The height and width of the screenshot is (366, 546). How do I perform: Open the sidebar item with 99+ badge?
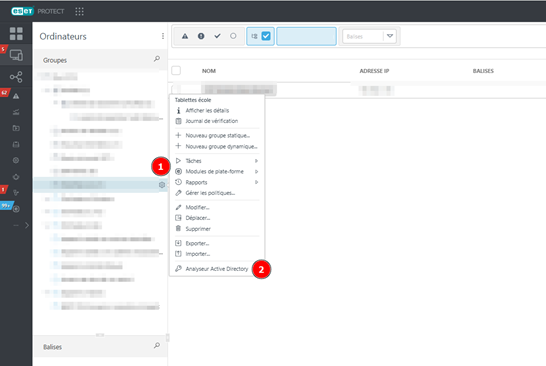tap(16, 209)
